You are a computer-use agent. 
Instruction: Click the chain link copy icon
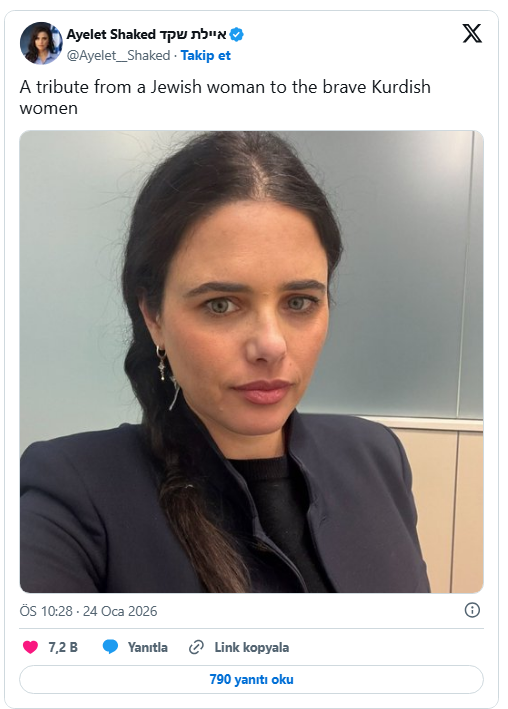click(196, 647)
